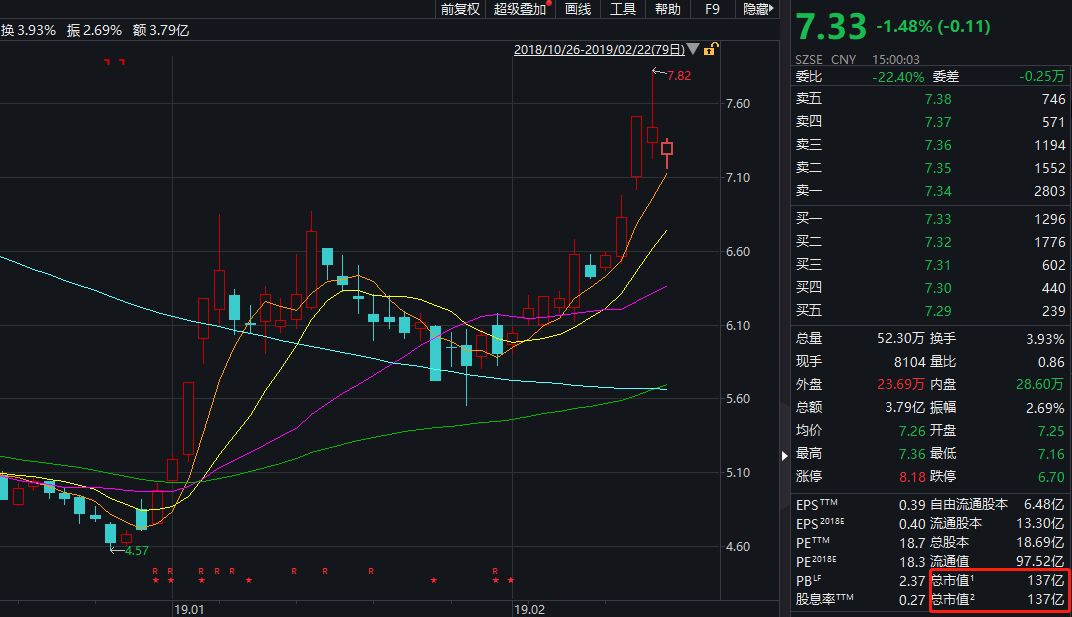Toggle 隐藏 to hide the side panel
This screenshot has width=1072, height=617.
pyautogui.click(x=756, y=9)
